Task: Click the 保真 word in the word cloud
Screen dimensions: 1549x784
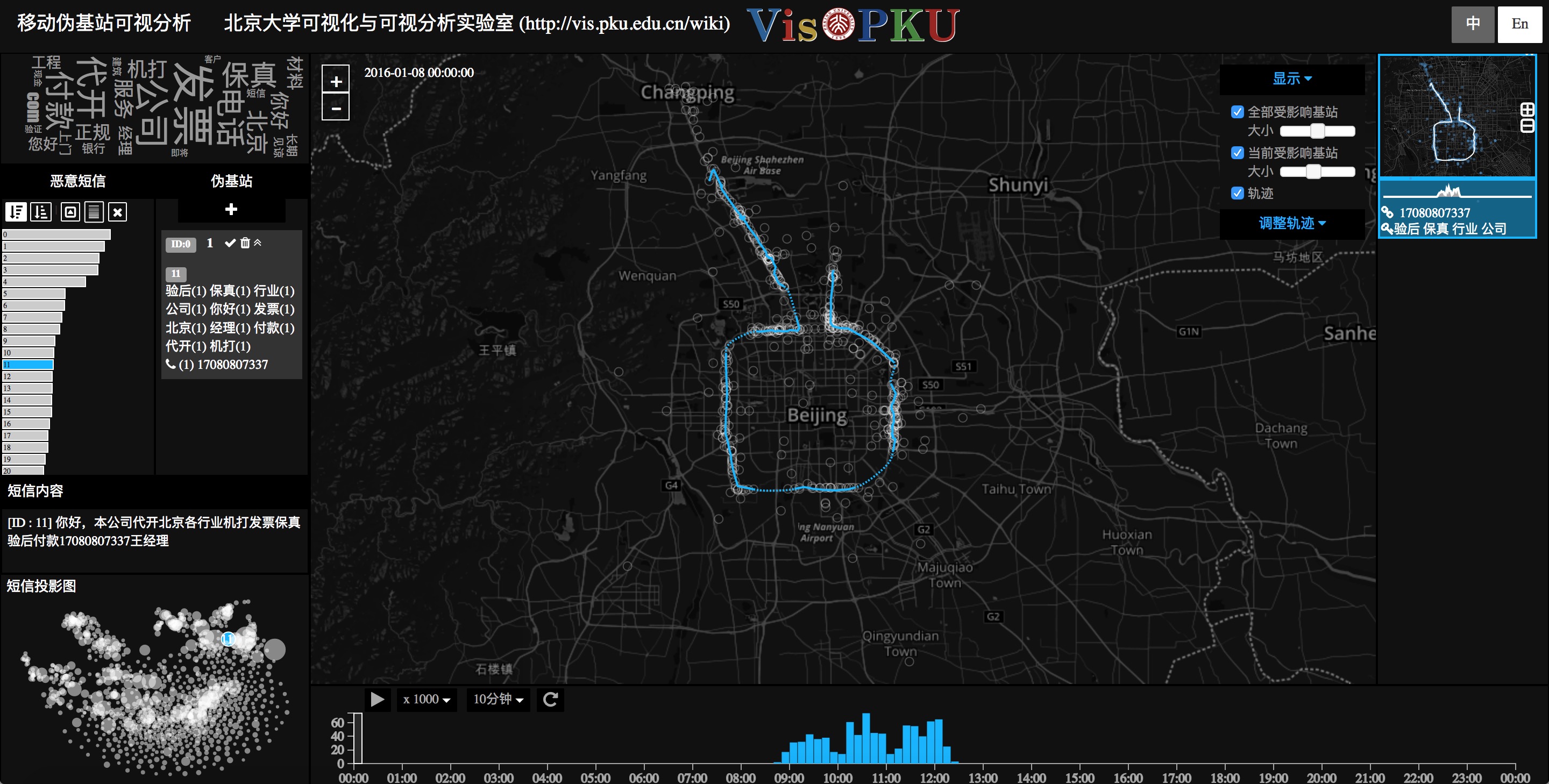Action: click(x=249, y=74)
